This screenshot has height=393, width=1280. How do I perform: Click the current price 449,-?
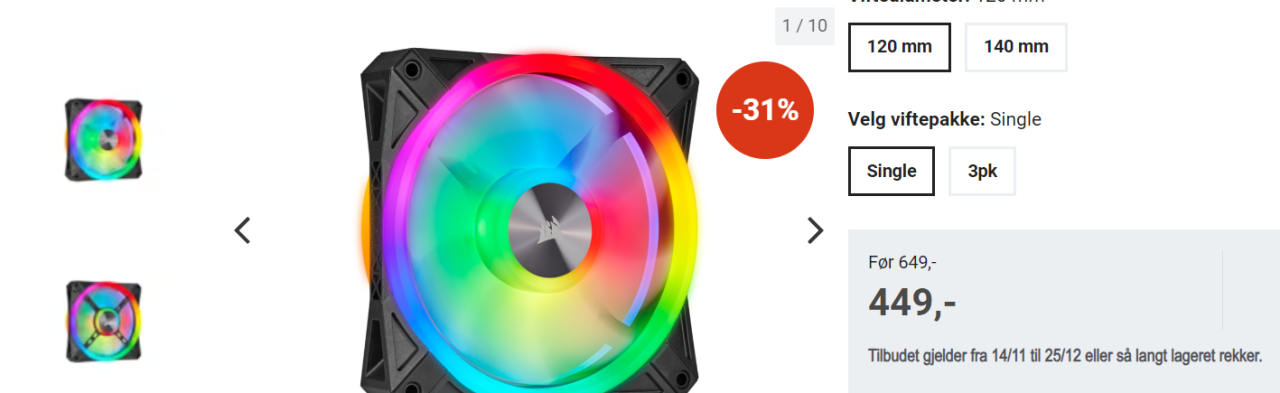pos(912,302)
